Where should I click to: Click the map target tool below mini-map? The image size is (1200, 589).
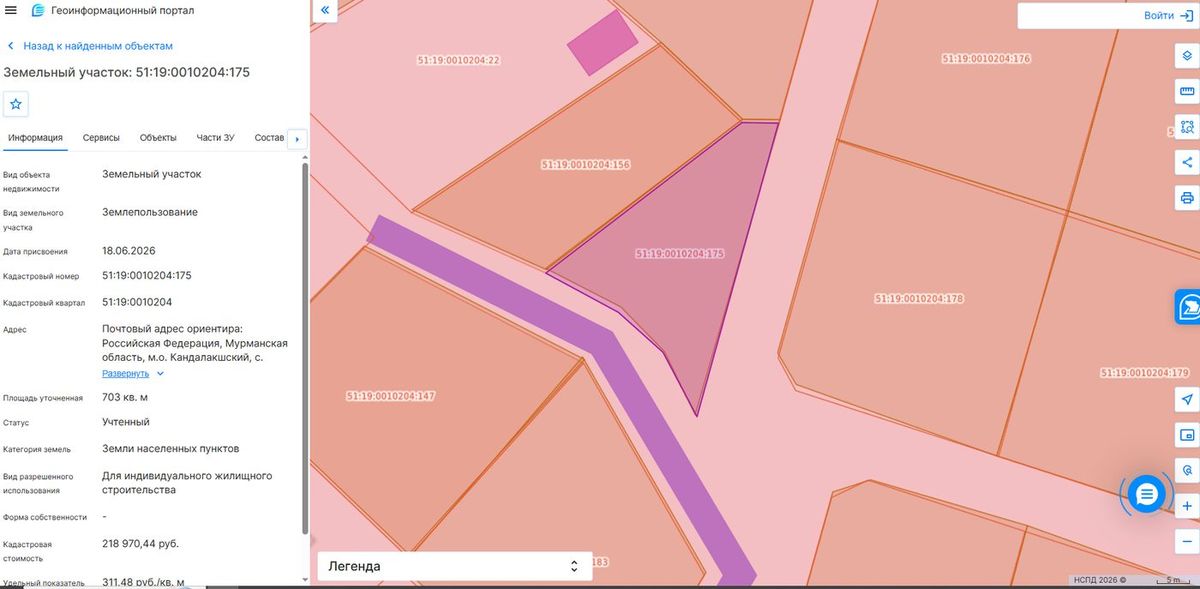1187,469
